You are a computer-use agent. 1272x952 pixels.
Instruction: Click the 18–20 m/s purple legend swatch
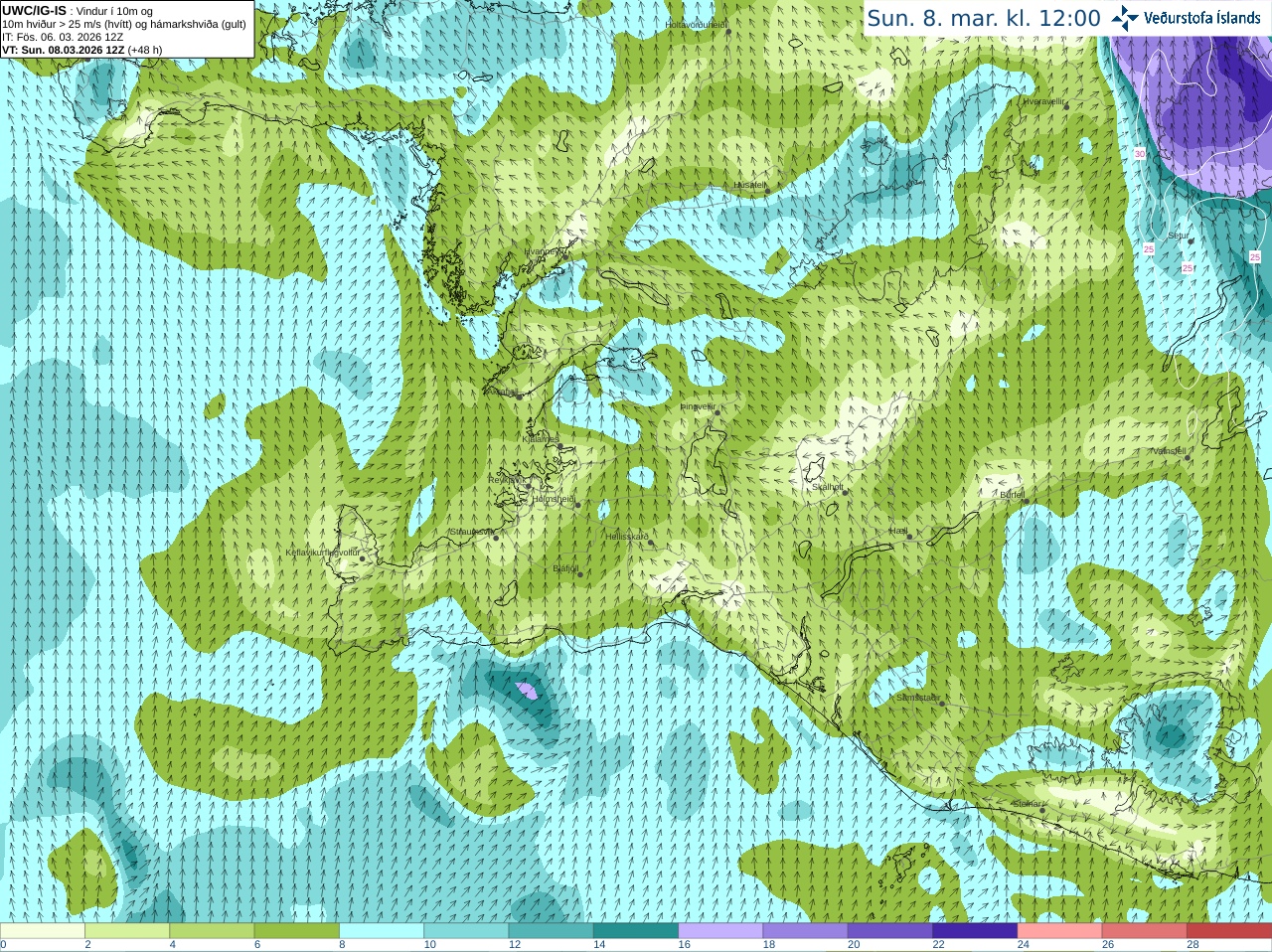805,931
